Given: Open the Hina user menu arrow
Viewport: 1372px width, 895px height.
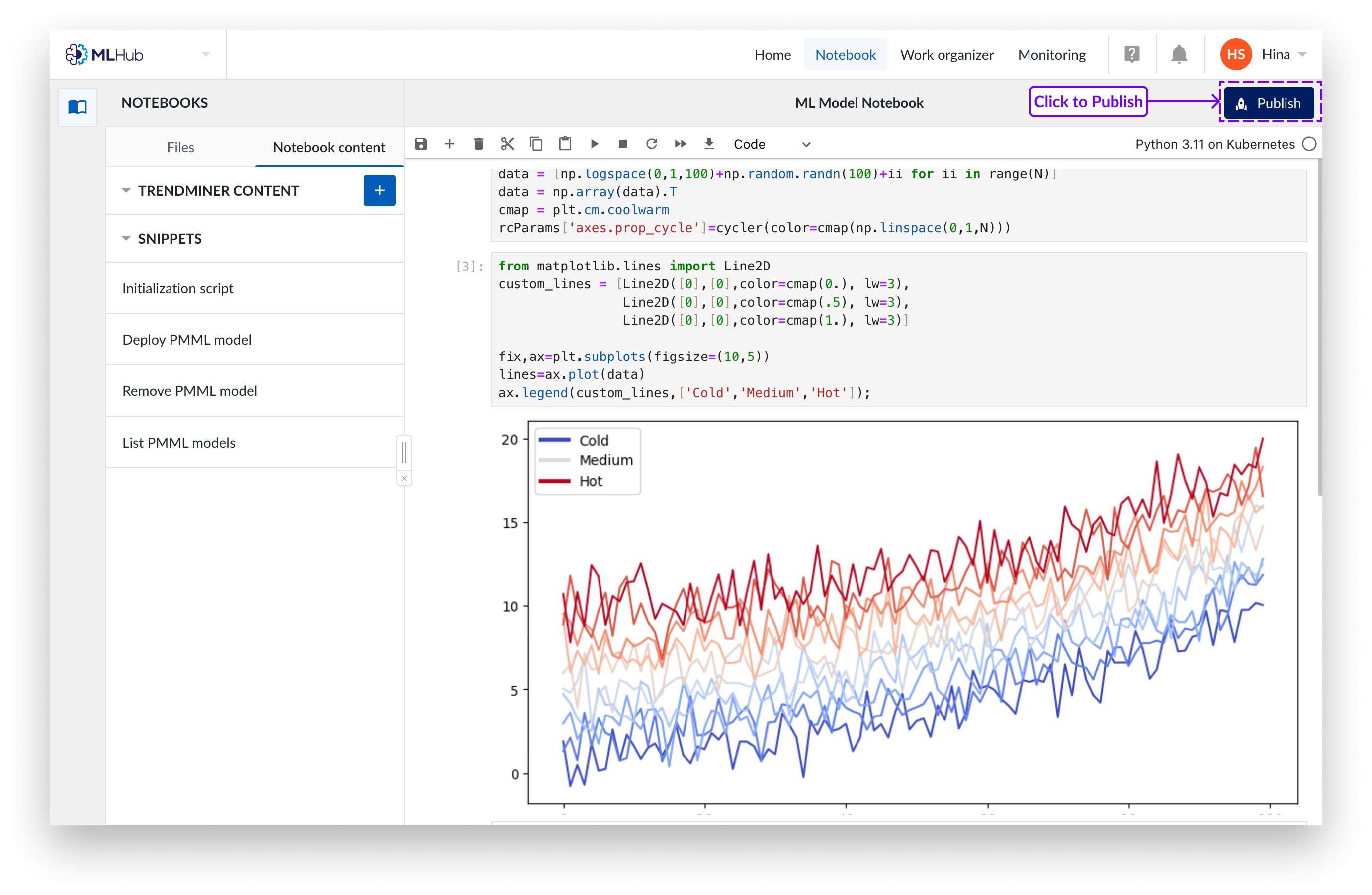Looking at the screenshot, I should point(1302,54).
